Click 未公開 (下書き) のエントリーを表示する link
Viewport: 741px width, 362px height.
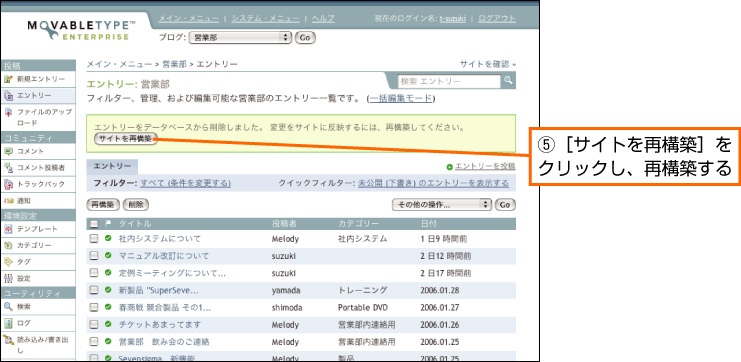tap(433, 183)
